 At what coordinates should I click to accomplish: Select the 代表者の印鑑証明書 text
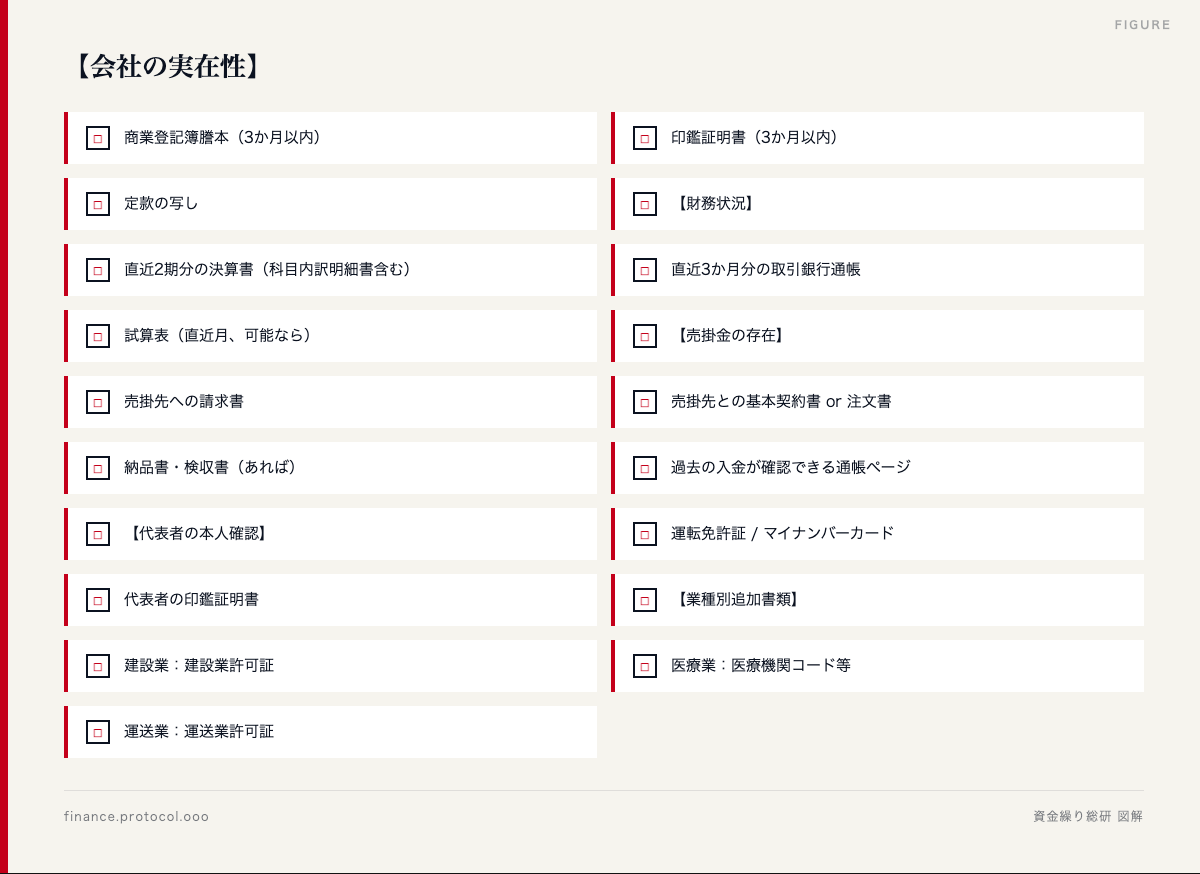[191, 599]
